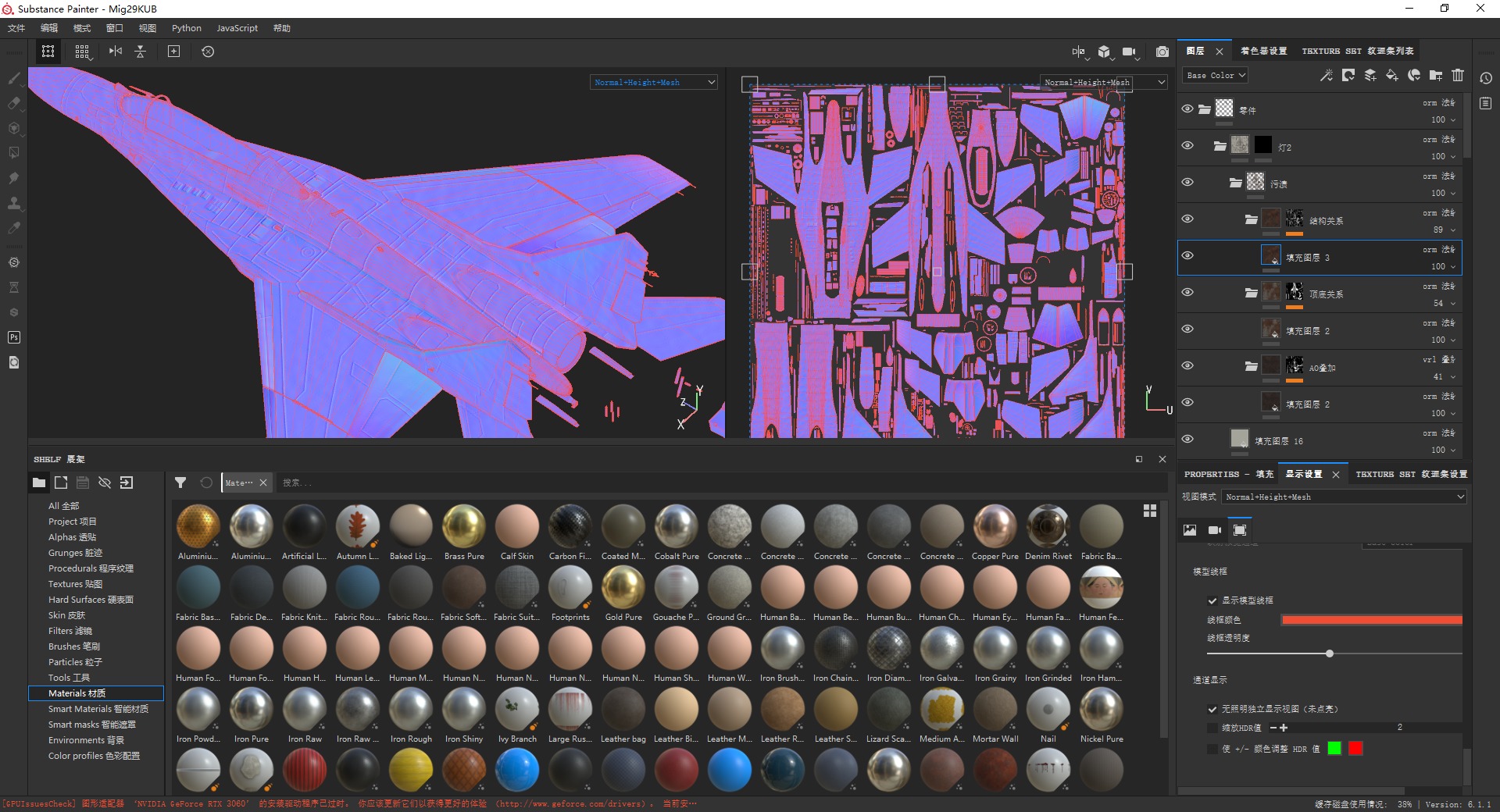Select the Material picker eyedropper

pos(13,228)
